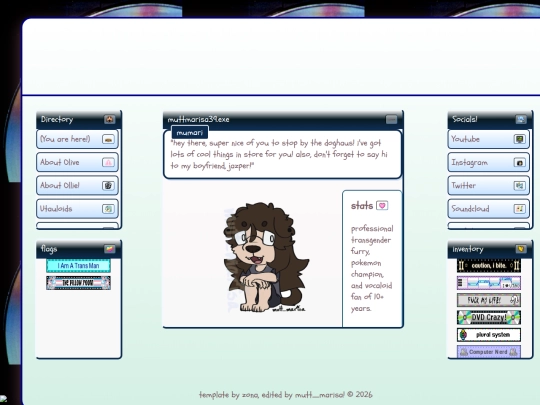Click the grey FUCK MY LIFE badge
This screenshot has width=540, height=405.
point(489,300)
